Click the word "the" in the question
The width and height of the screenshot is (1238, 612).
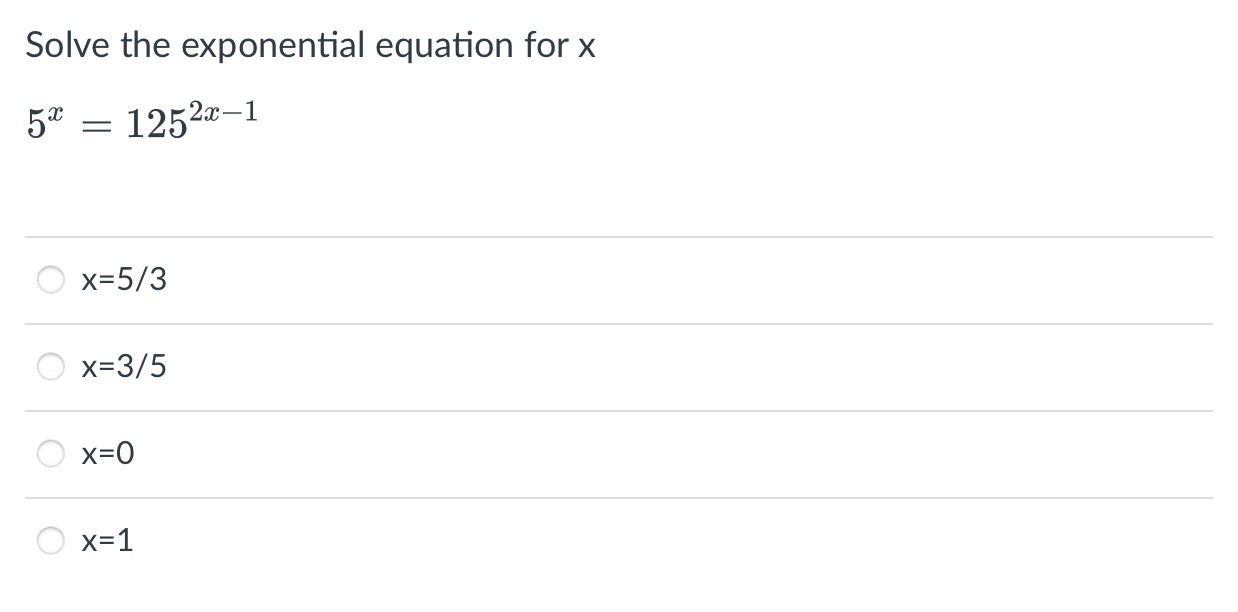(146, 46)
